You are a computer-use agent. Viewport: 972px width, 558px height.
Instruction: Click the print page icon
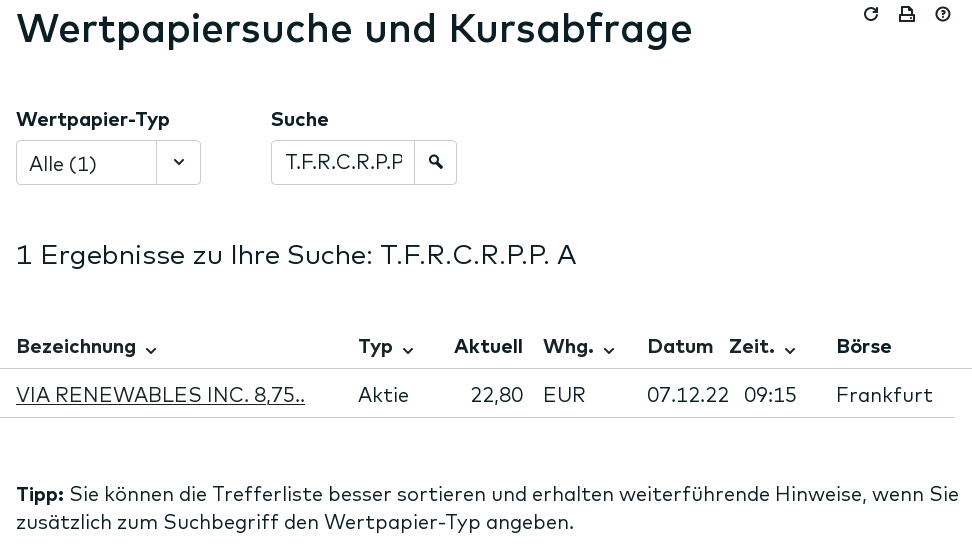[x=907, y=14]
